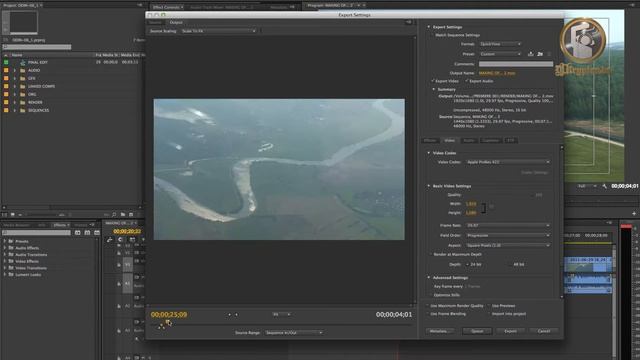The width and height of the screenshot is (640, 360).
Task: Click the lock icon on track V1
Action: point(119,265)
